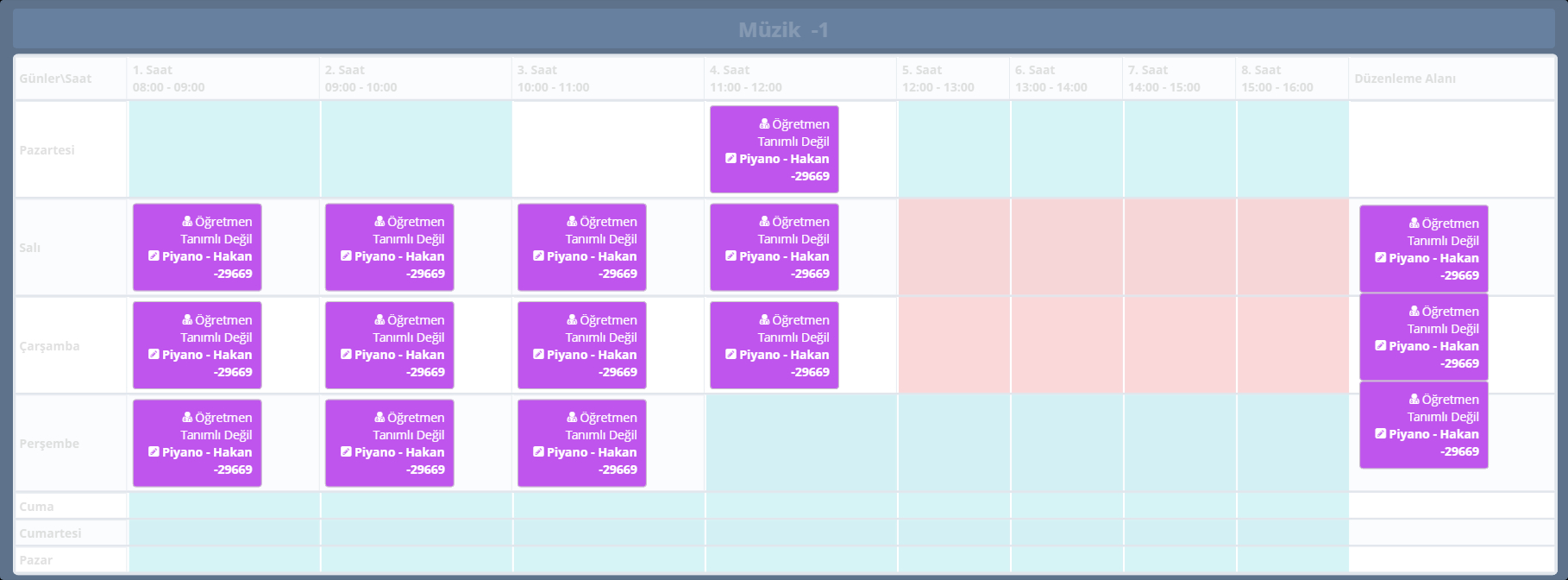Select the Cumartesi 2. Saat slot
The image size is (1568, 580).
pos(416,533)
